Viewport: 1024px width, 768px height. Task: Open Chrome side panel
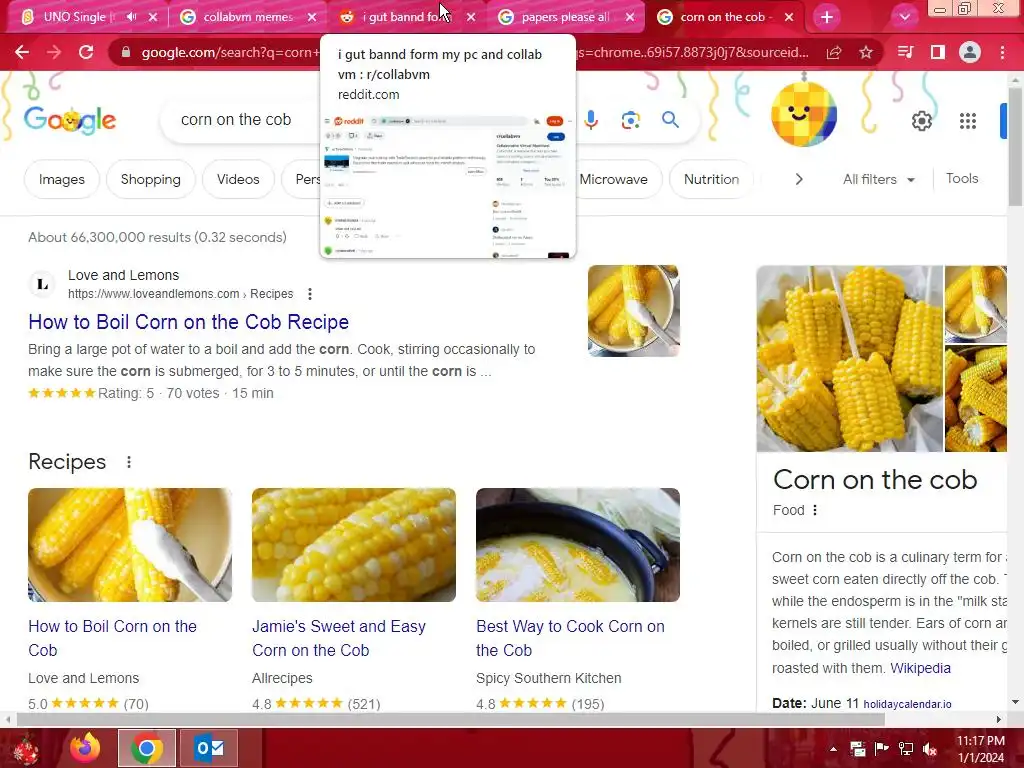tap(938, 52)
